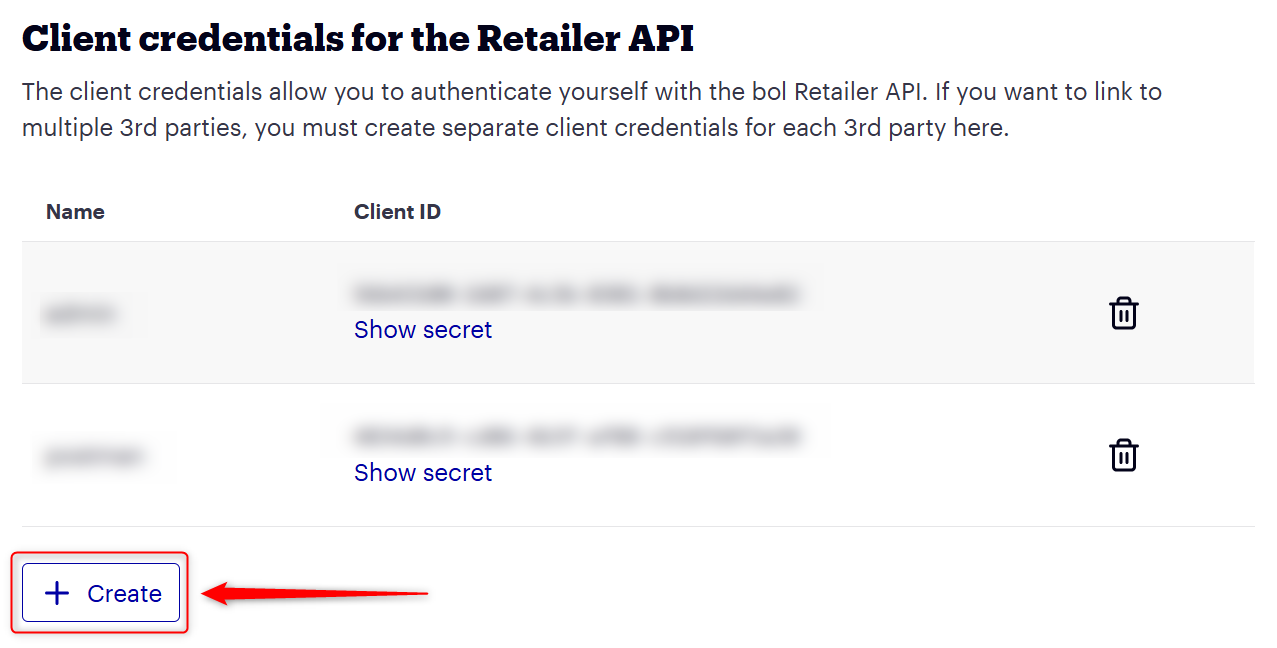
Task: Click the trash icon in the first credential row
Action: [1124, 313]
